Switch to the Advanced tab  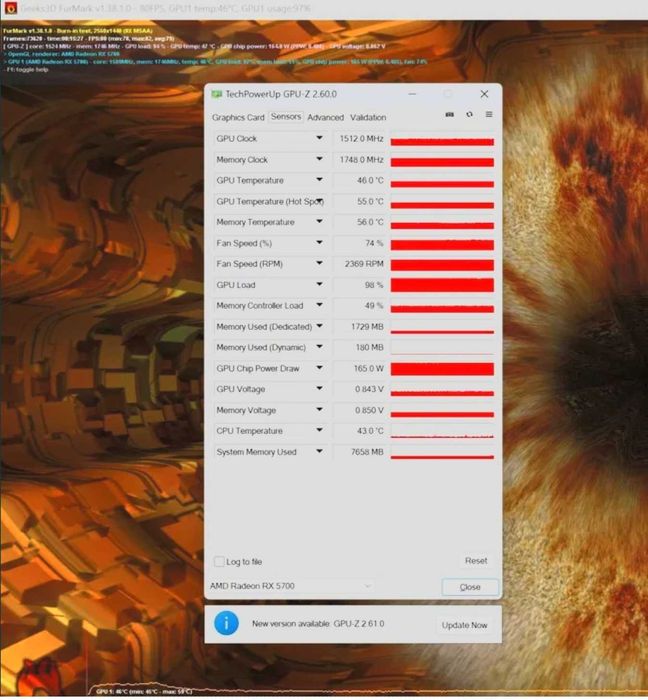pyautogui.click(x=325, y=117)
